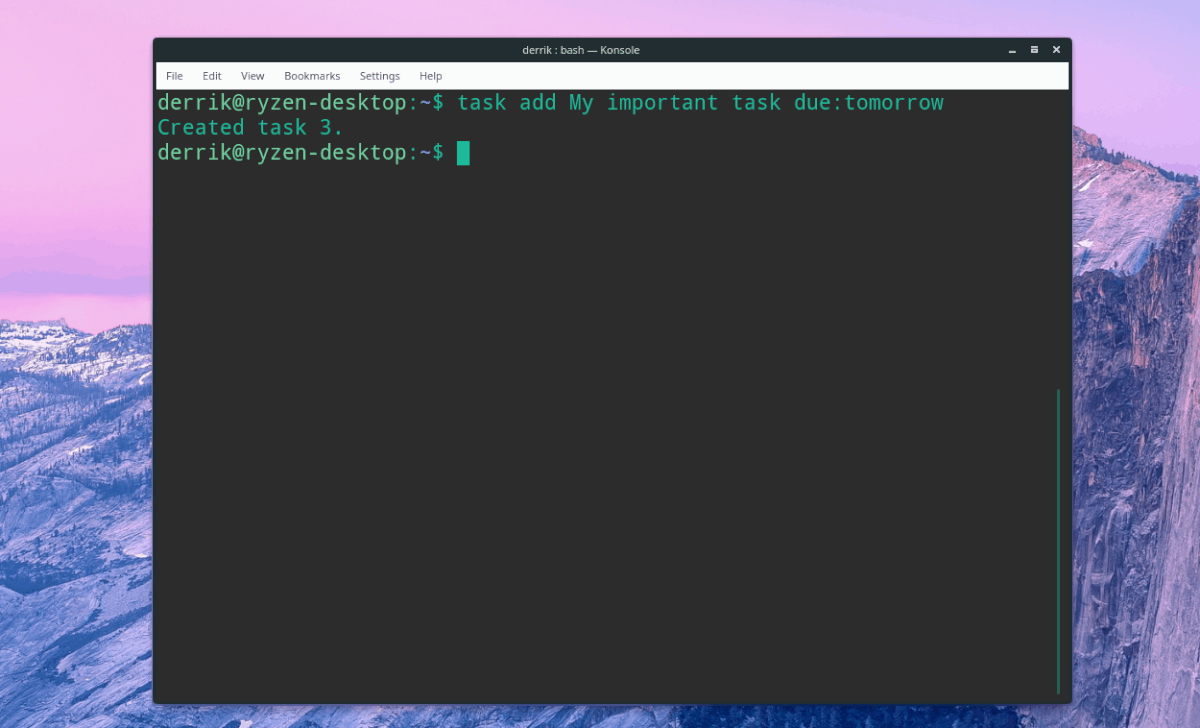Maximize the Konsole window

tap(1034, 49)
